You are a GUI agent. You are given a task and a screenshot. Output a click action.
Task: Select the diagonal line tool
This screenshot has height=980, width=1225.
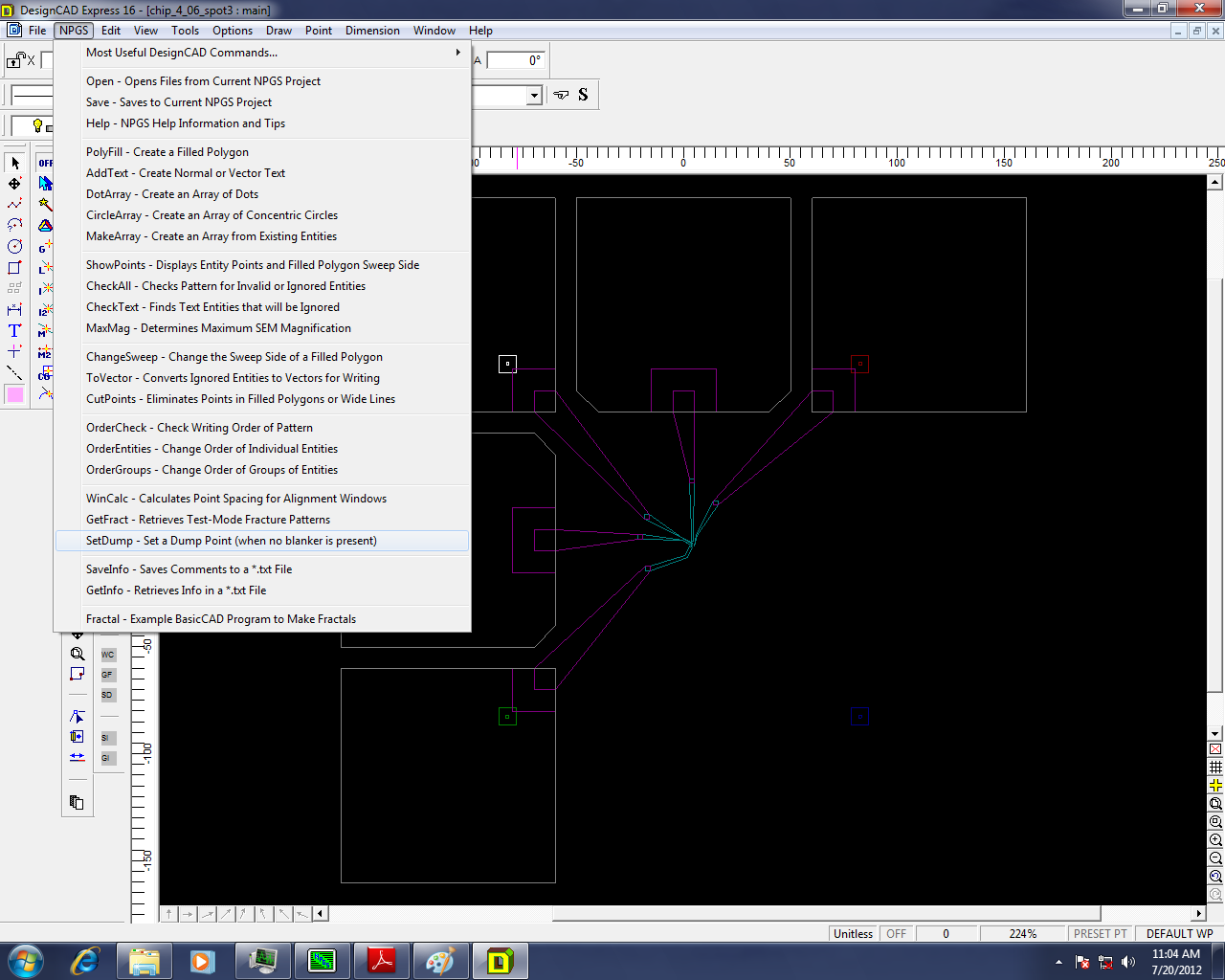[14, 372]
